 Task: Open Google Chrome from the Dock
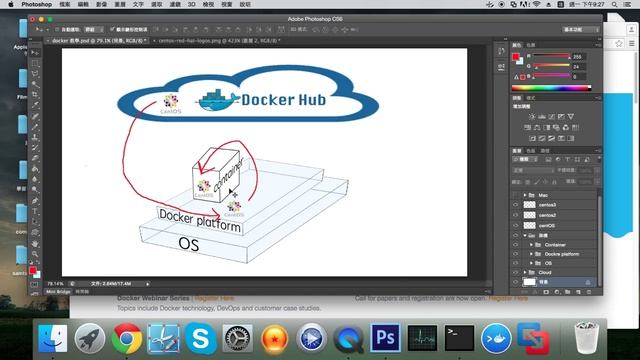pos(127,338)
